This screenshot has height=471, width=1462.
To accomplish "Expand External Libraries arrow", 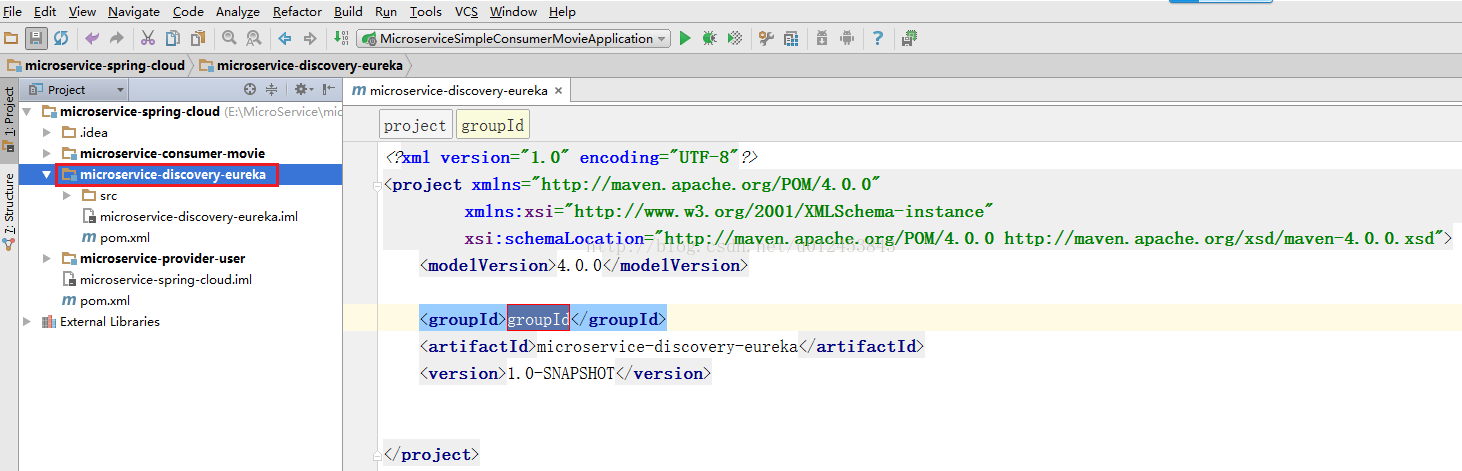I will pos(27,321).
